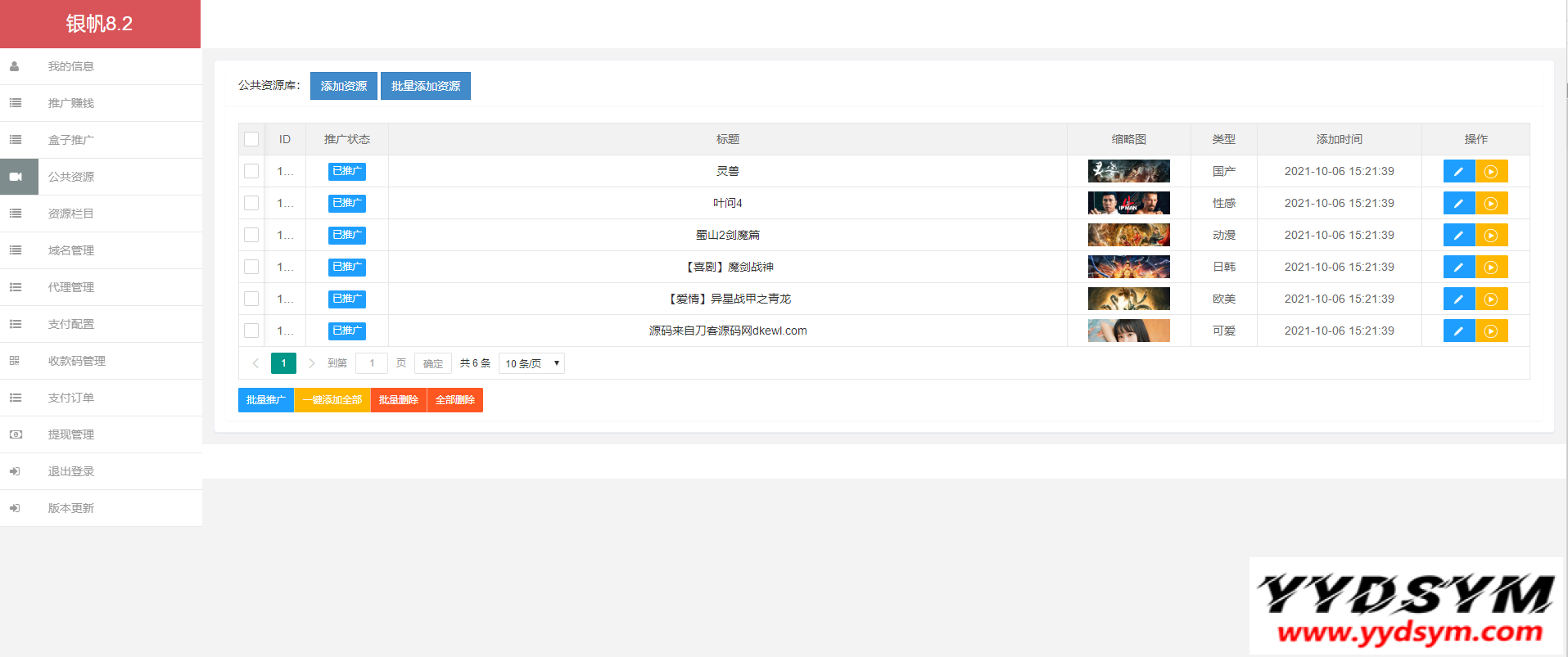Edit the dkewl.com row with pencil icon
Image resolution: width=1568 pixels, height=657 pixels.
click(x=1459, y=331)
